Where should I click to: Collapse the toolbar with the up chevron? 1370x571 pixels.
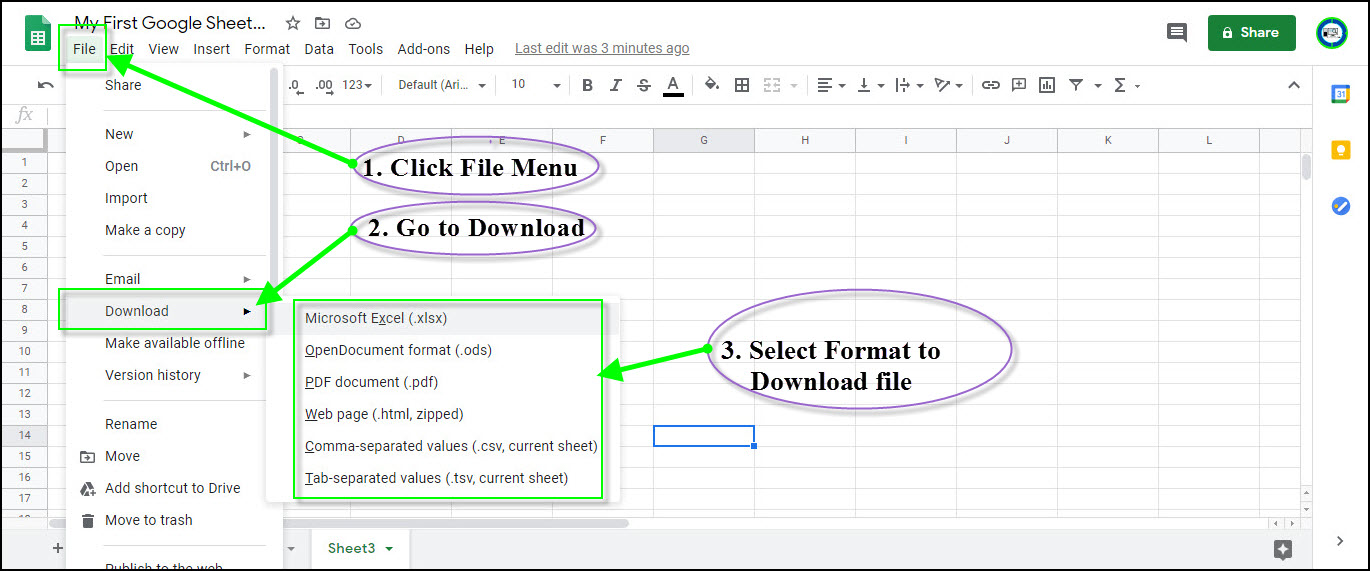click(x=1293, y=85)
